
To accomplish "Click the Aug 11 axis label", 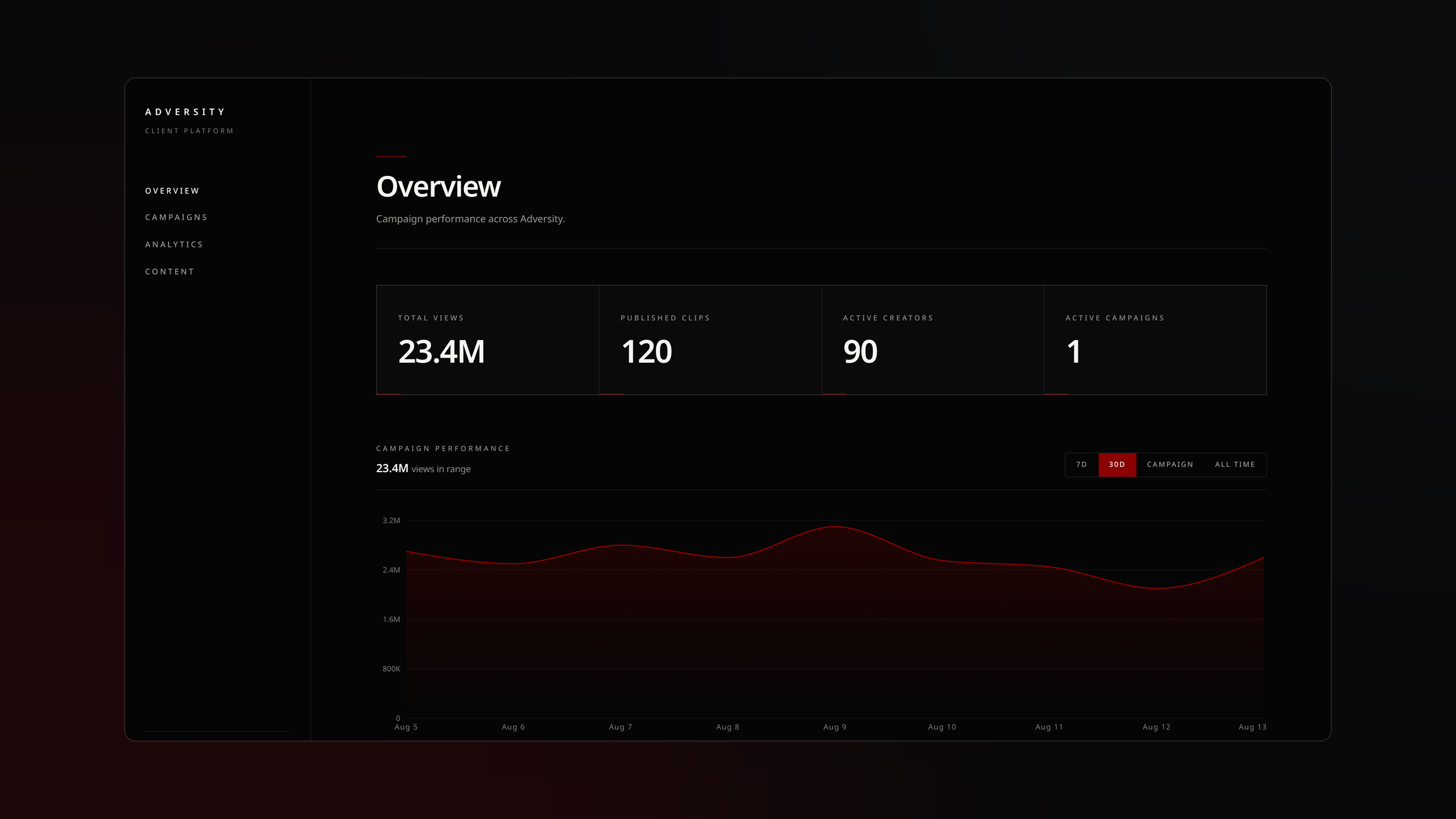I will (1049, 727).
